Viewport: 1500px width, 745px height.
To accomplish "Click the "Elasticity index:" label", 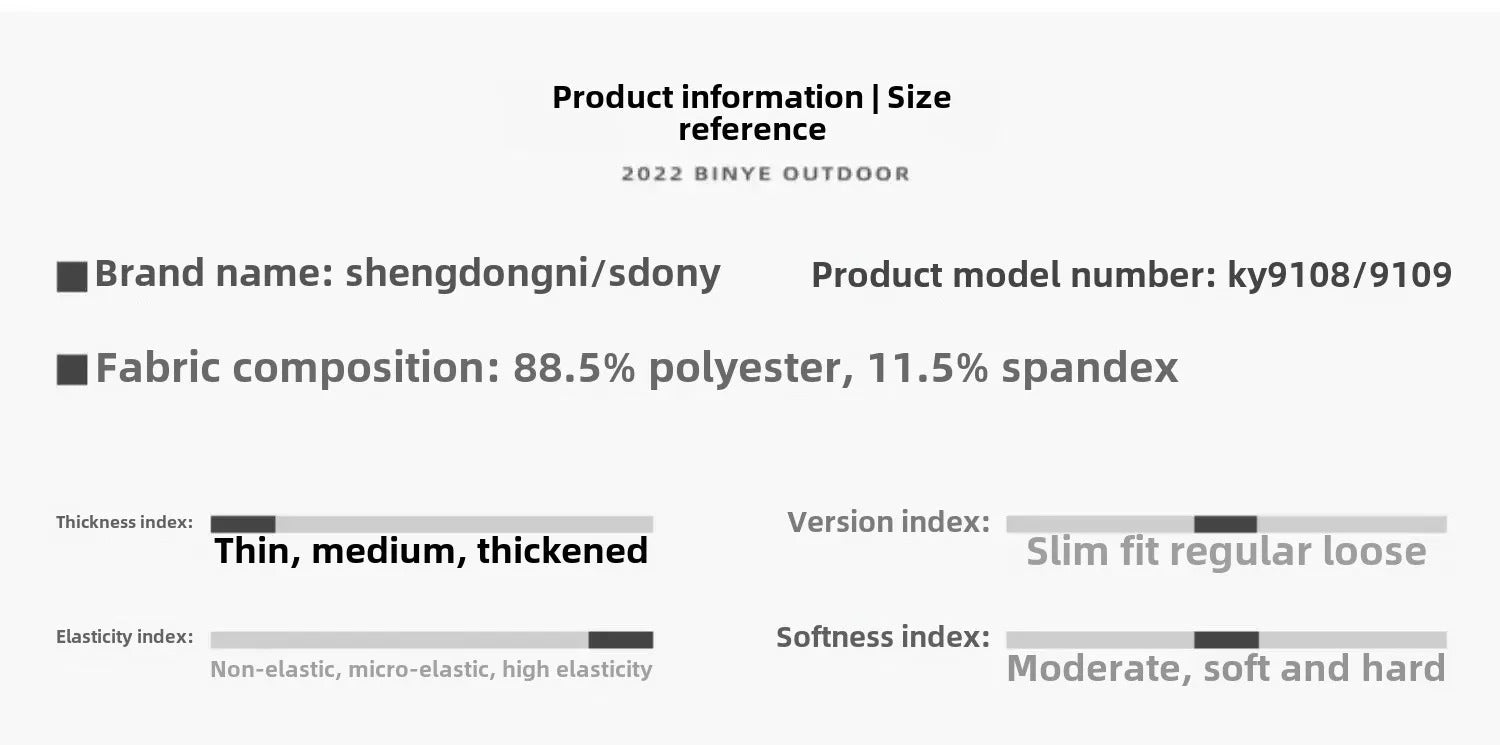I will [124, 638].
